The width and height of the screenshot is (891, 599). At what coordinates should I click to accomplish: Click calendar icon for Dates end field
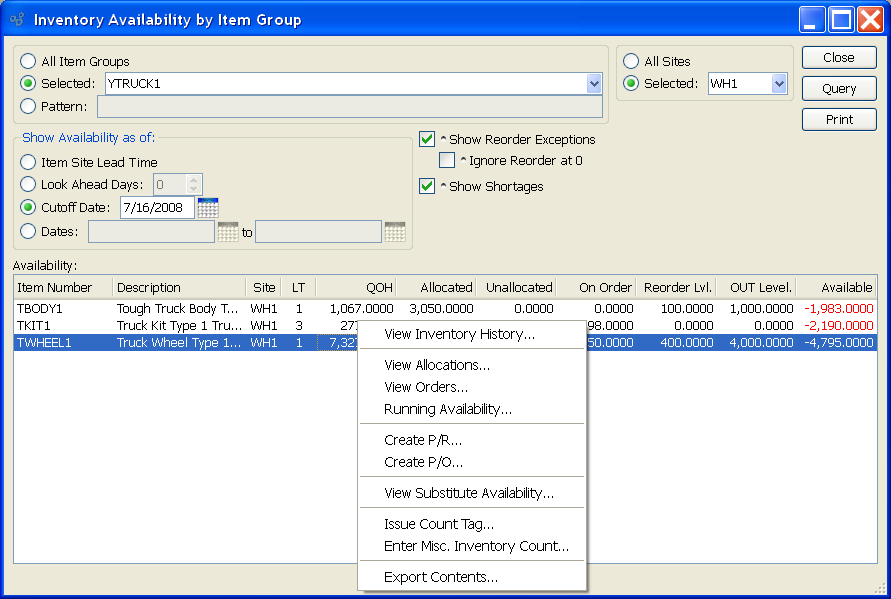point(395,232)
